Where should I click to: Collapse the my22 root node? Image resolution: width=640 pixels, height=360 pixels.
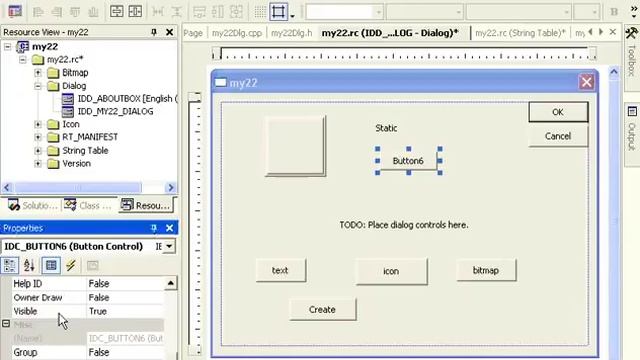pyautogui.click(x=7, y=47)
